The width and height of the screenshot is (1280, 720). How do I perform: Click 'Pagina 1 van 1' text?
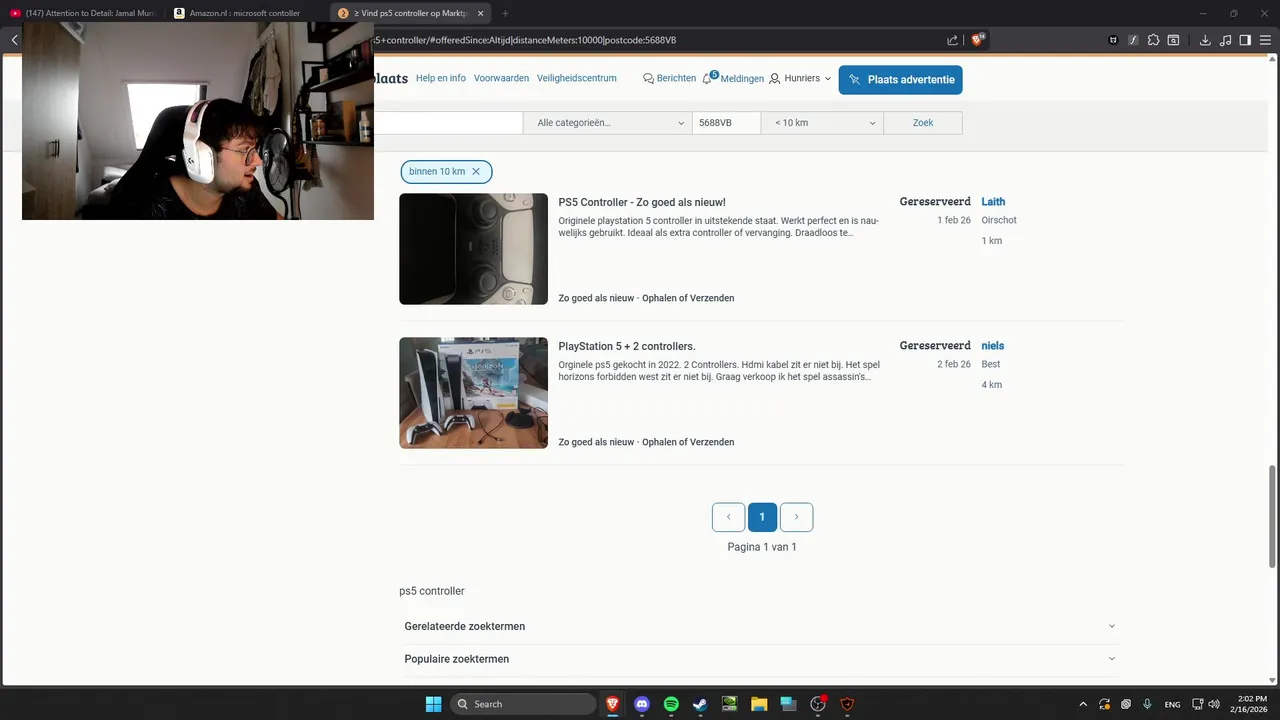click(762, 547)
